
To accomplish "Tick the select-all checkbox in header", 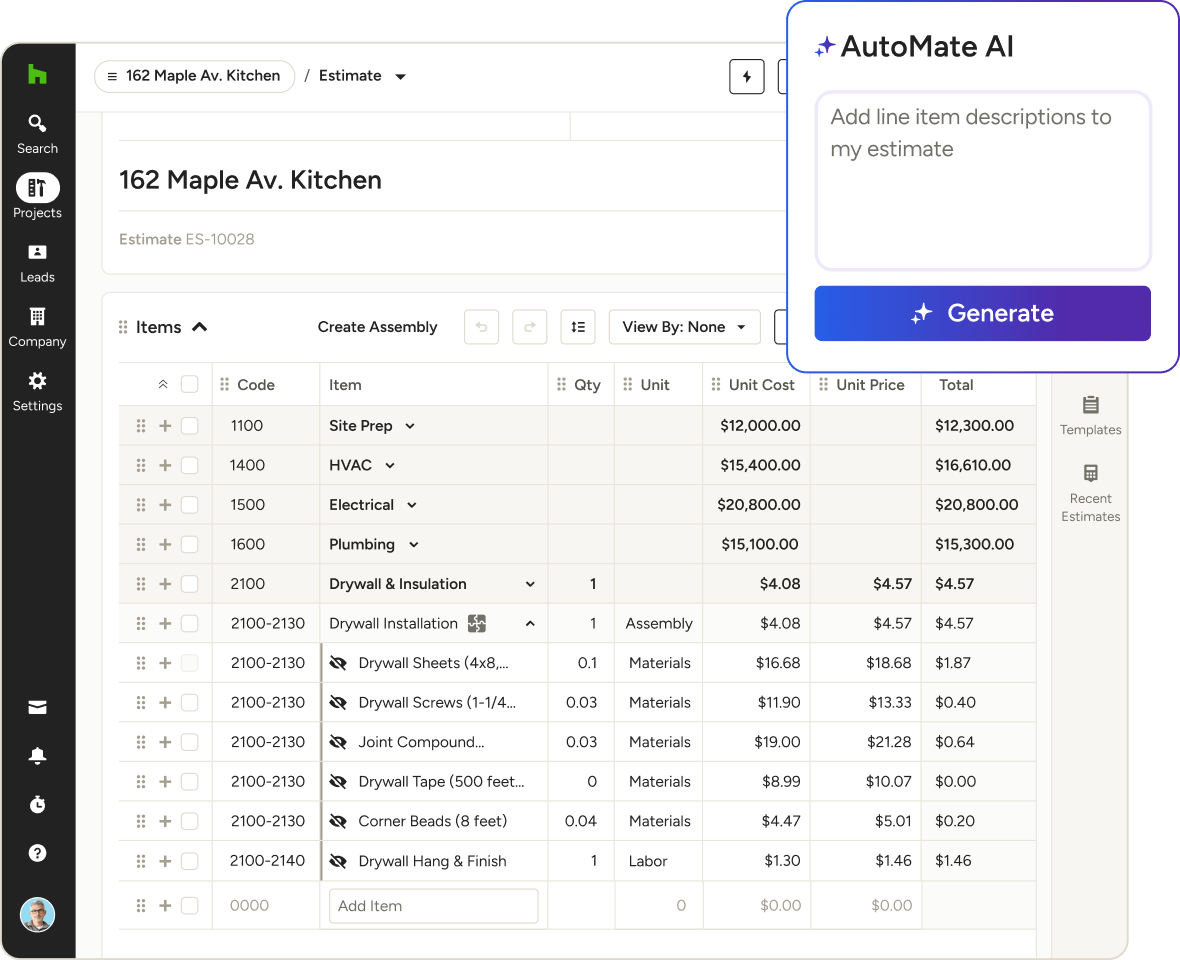I will tap(190, 385).
